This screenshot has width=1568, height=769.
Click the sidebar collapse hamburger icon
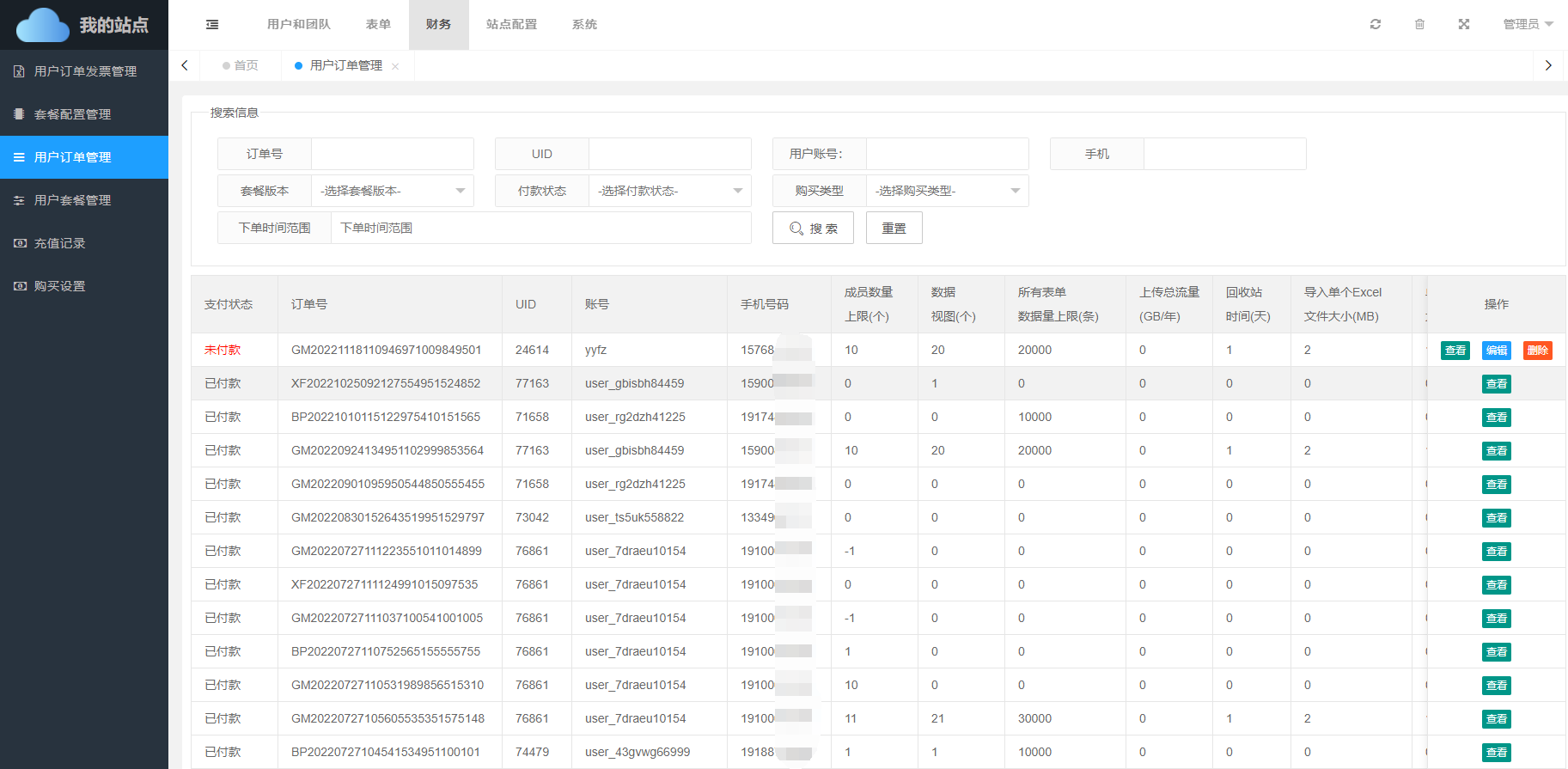tap(212, 25)
